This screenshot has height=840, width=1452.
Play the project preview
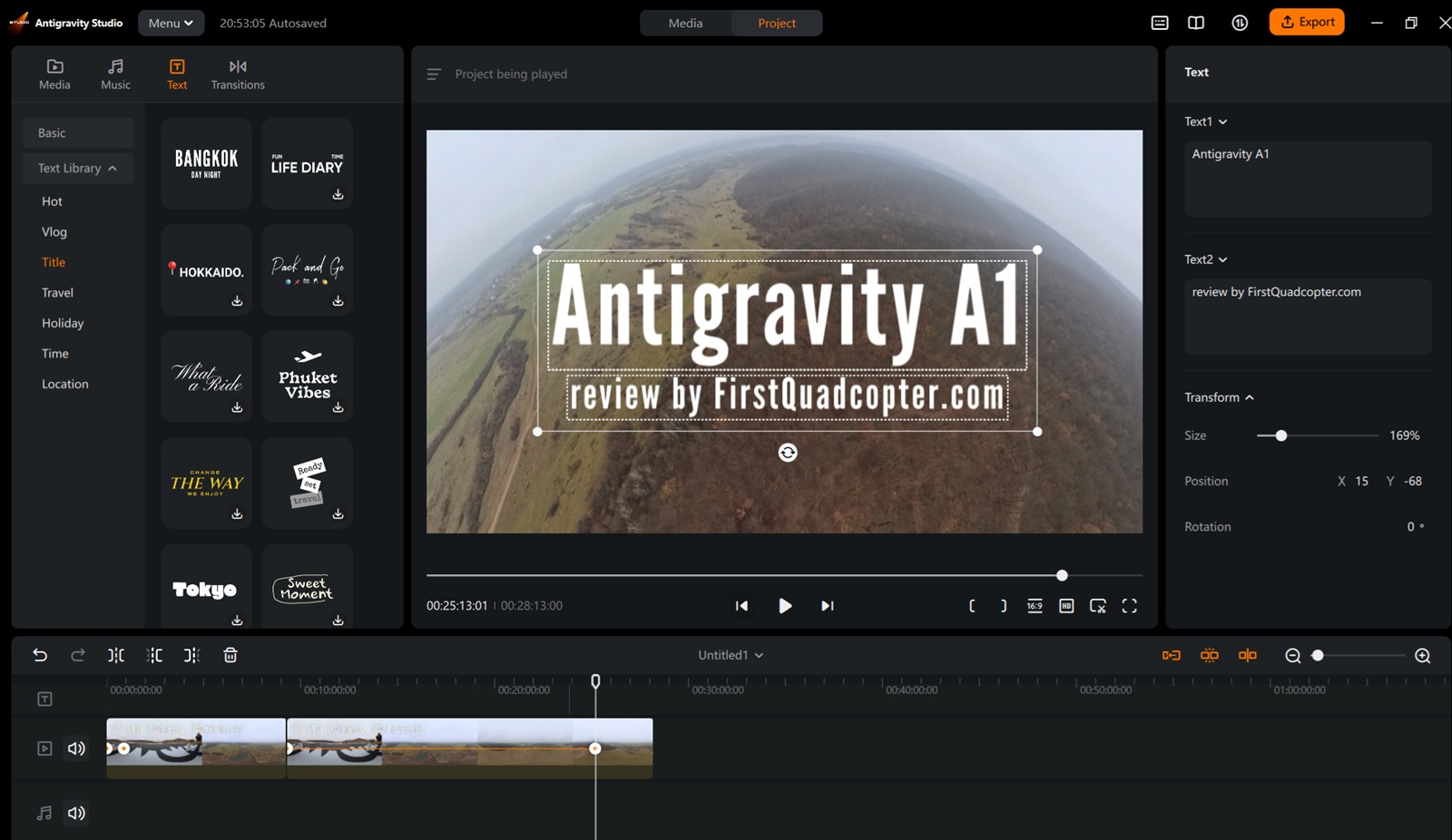785,606
